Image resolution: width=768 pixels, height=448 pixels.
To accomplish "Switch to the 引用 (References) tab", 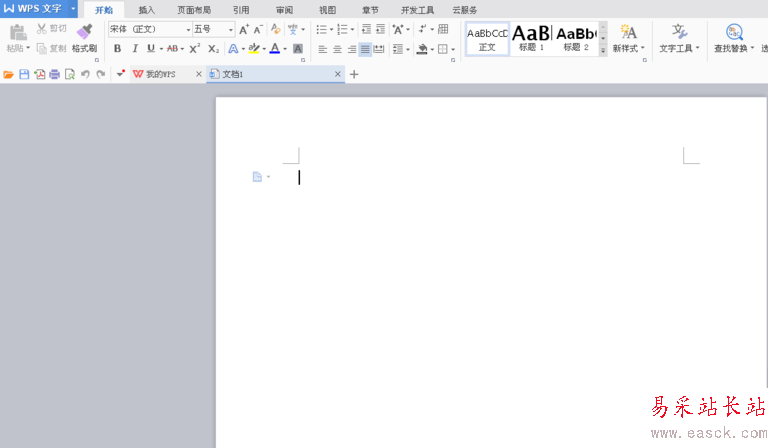I will pyautogui.click(x=241, y=10).
